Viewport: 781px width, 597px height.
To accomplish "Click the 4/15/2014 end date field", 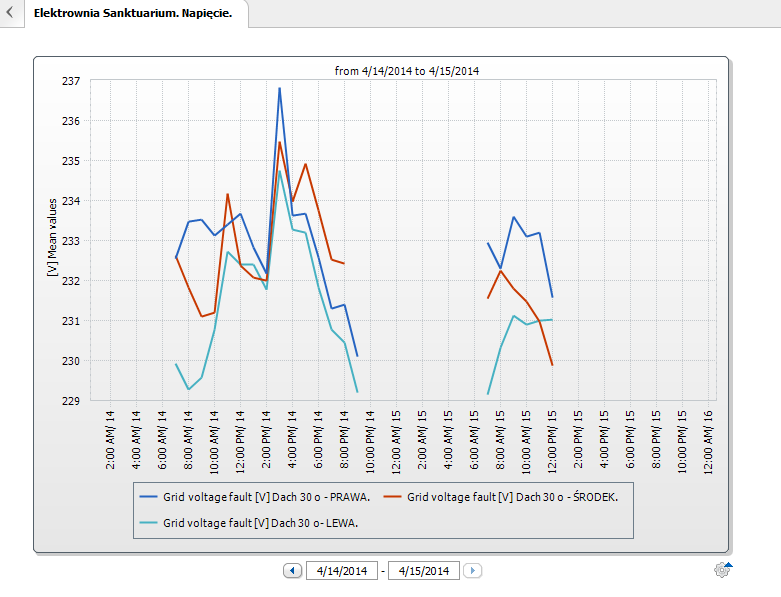I will [x=424, y=571].
